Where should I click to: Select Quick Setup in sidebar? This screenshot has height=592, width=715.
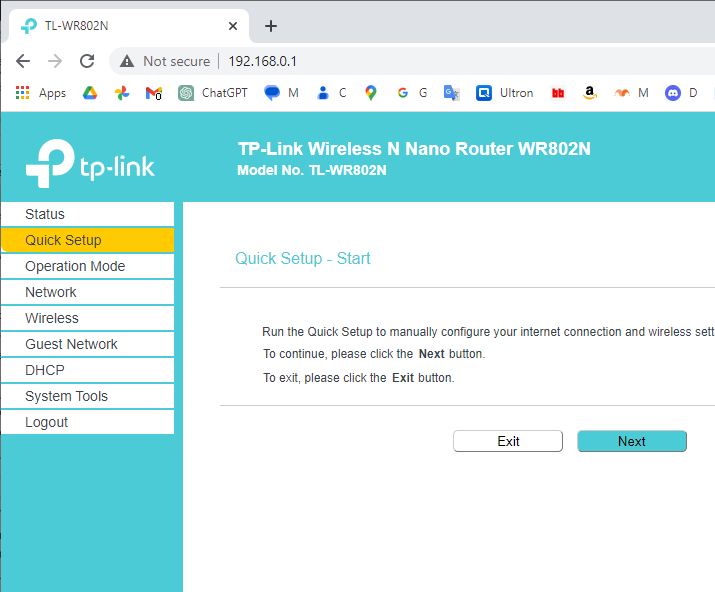click(x=88, y=240)
